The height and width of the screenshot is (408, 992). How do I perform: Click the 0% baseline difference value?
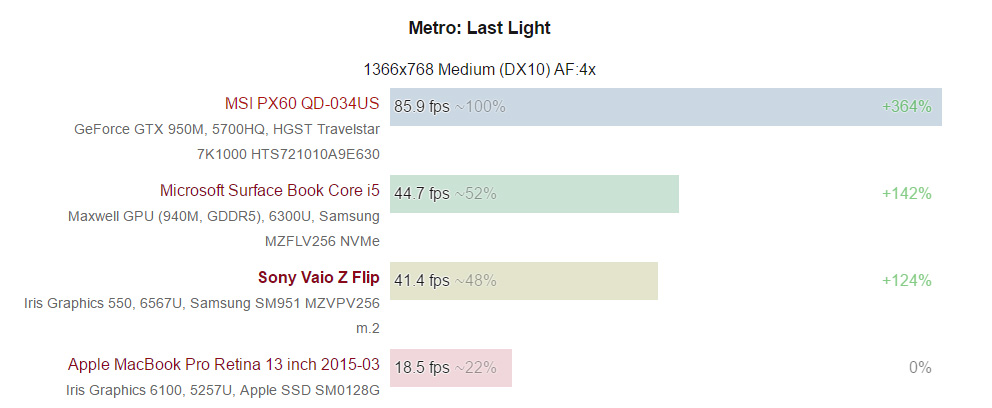920,368
